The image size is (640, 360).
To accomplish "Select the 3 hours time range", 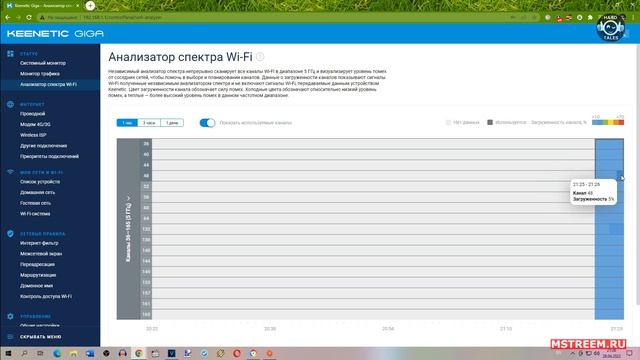I will click(x=149, y=123).
